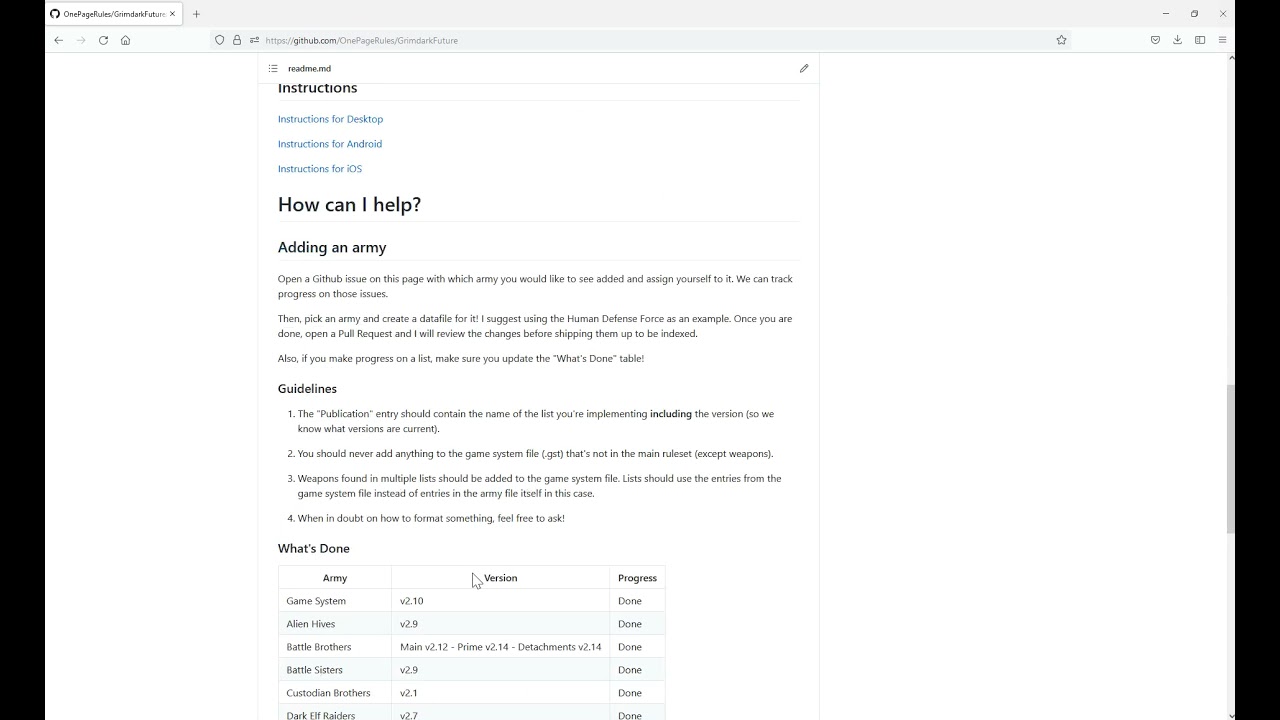1280x720 pixels.
Task: Click the Progress column header
Action: tap(637, 578)
